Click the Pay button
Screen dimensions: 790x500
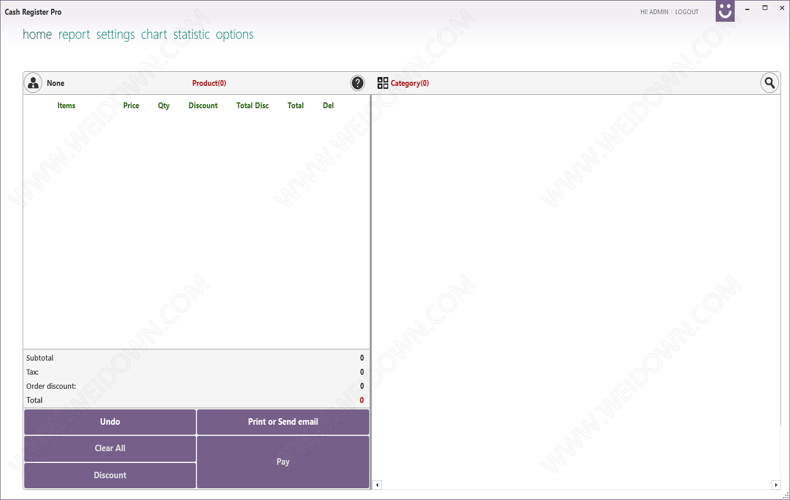[x=283, y=462]
